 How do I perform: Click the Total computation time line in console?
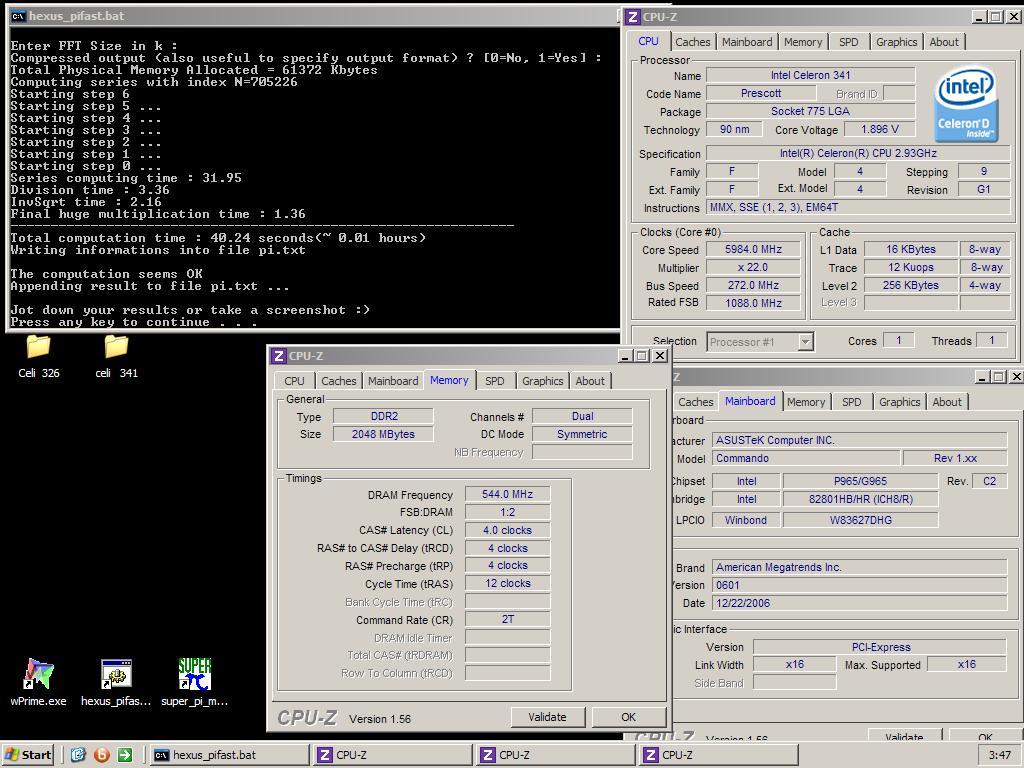218,238
